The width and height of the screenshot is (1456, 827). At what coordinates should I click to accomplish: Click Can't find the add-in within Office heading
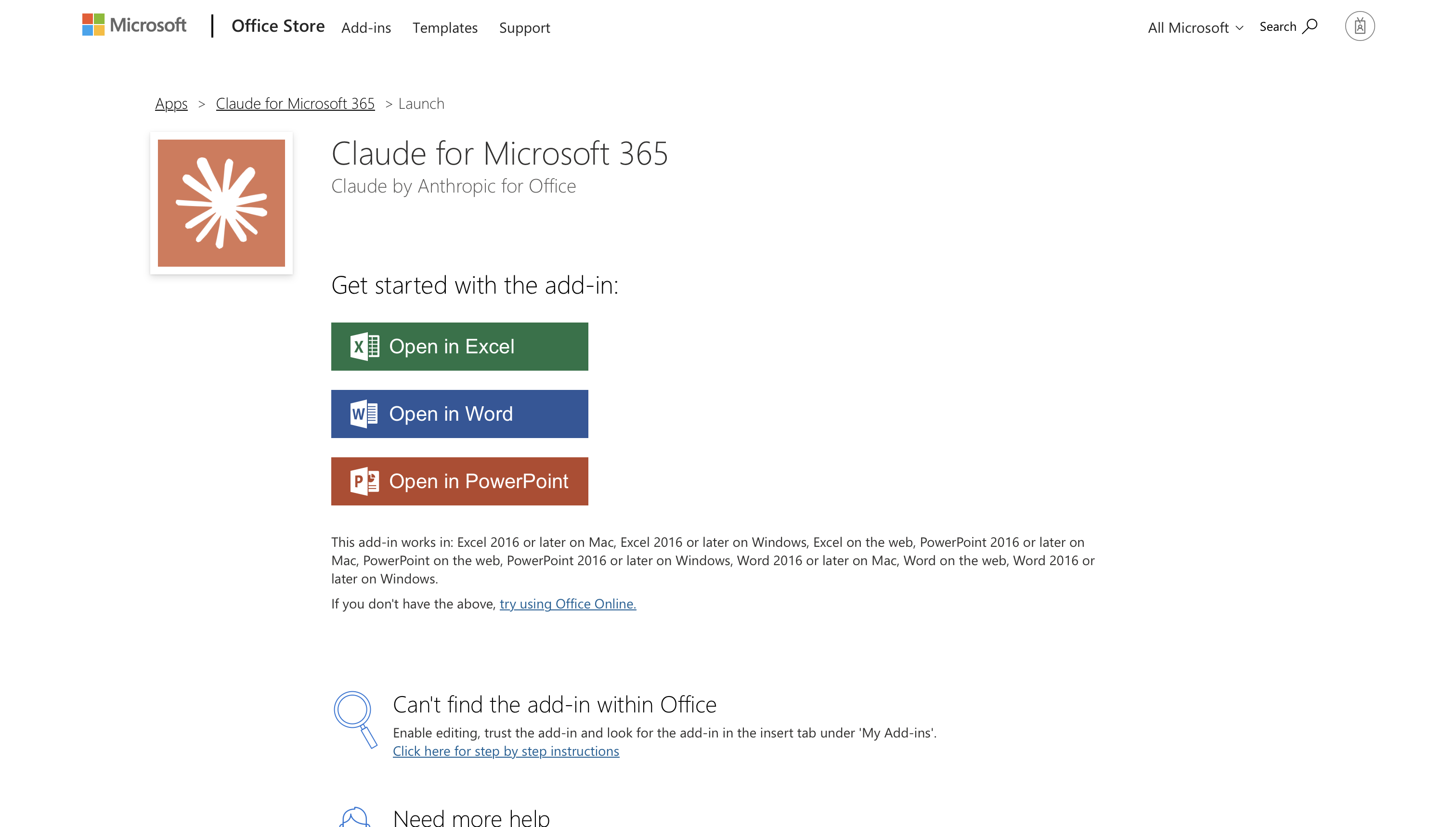555,704
